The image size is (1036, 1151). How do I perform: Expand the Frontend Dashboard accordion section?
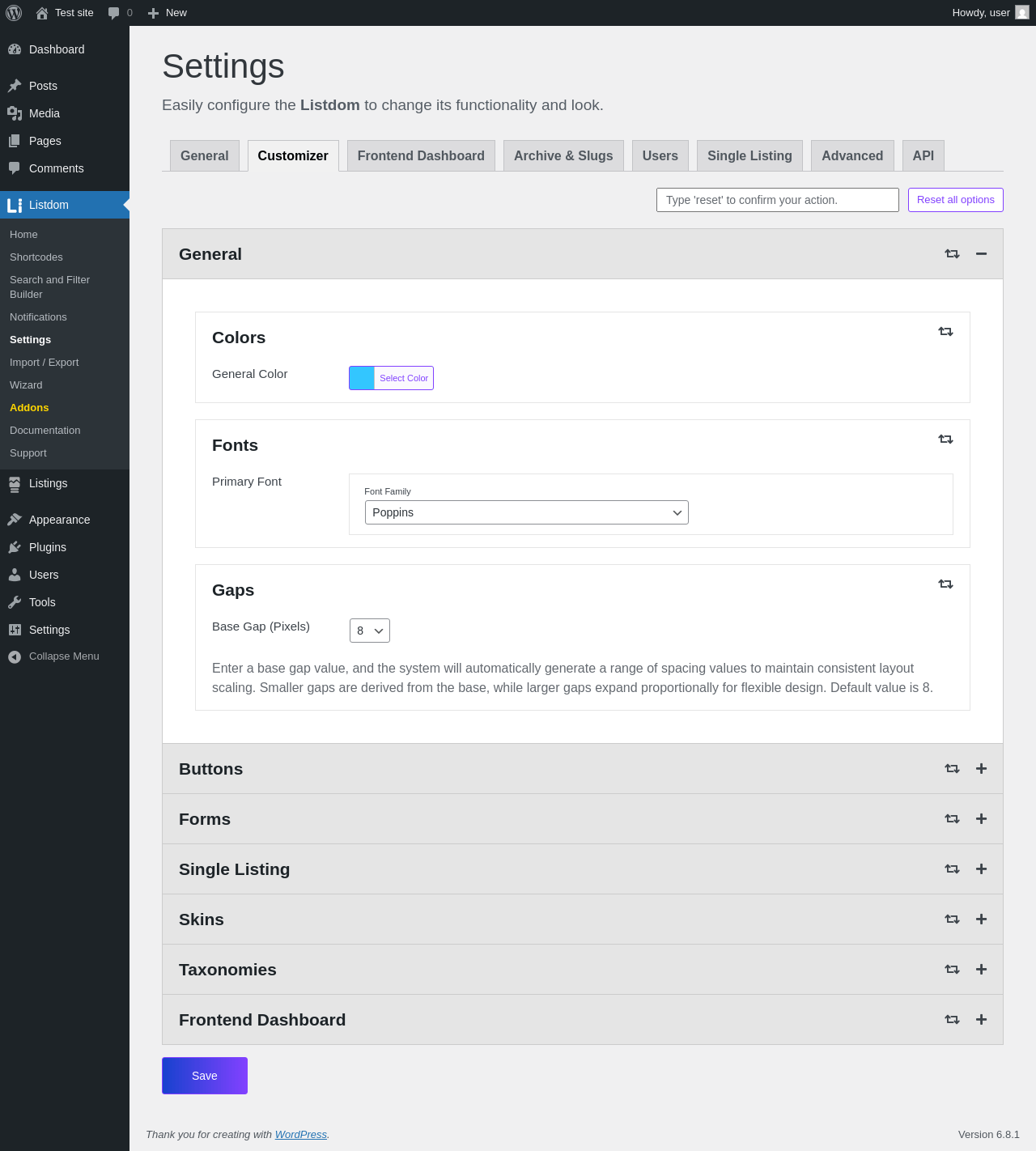click(981, 1020)
